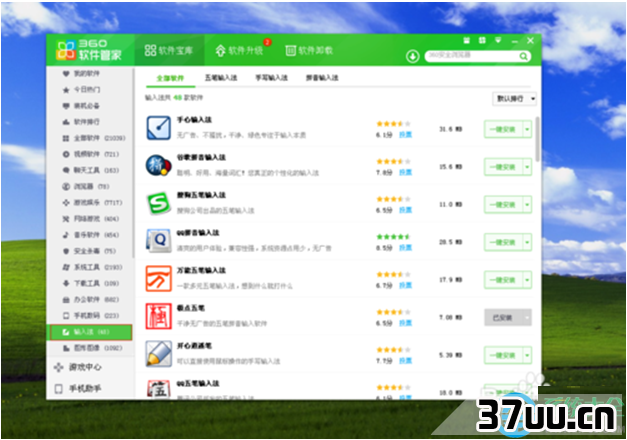
Task: Click the search input field
Action: pyautogui.click(x=473, y=56)
